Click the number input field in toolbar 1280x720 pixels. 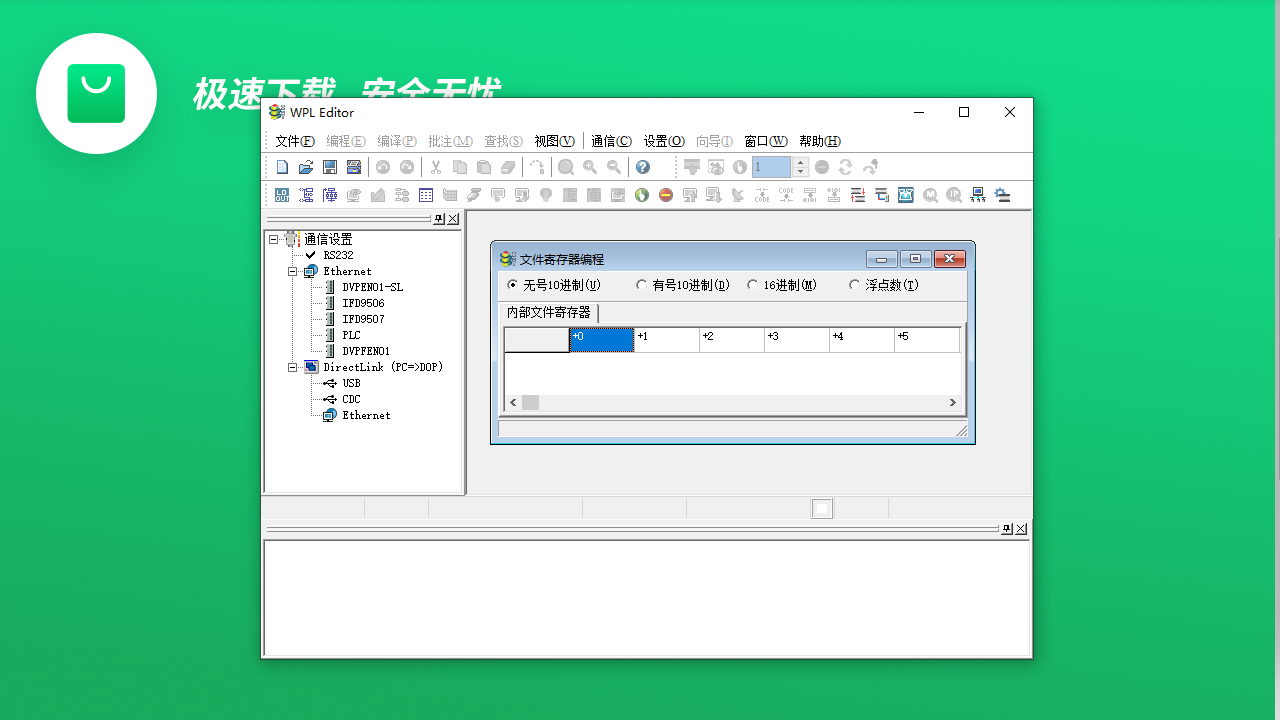(772, 167)
